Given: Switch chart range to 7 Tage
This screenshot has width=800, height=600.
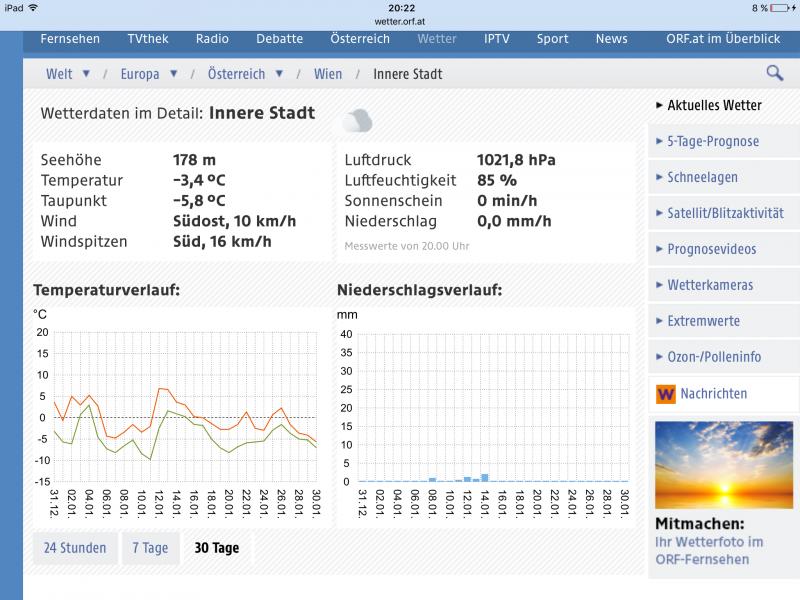Looking at the screenshot, I should coord(150,548).
